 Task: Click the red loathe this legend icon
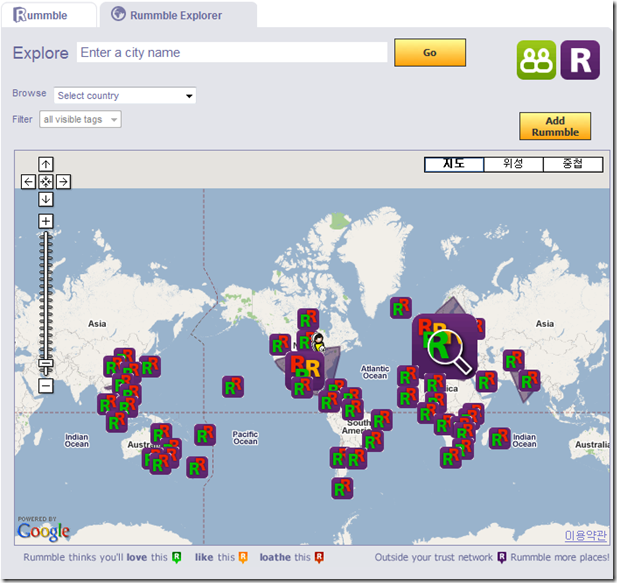319,557
